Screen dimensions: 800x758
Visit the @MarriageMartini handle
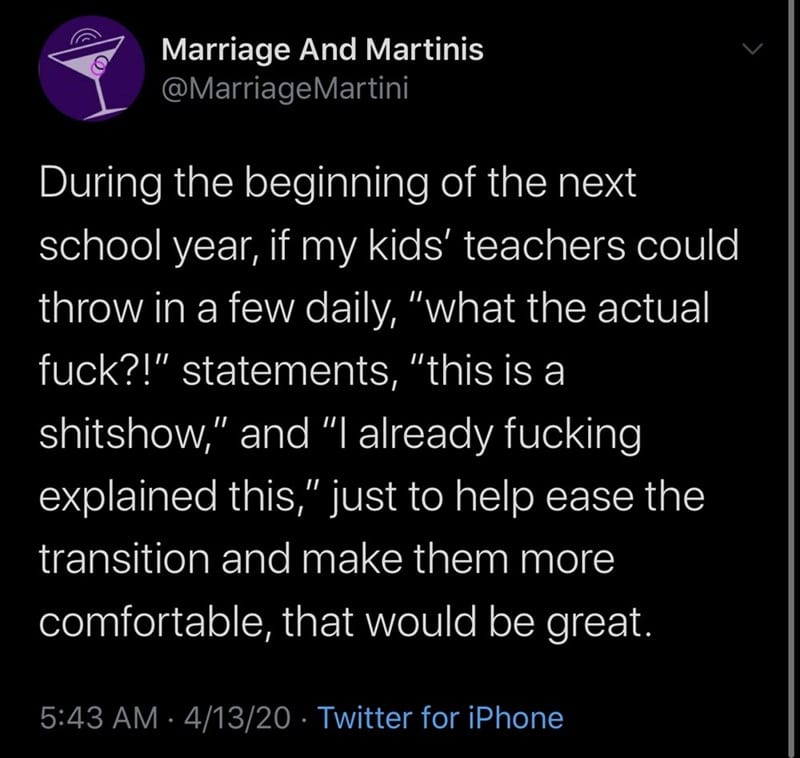[x=285, y=89]
